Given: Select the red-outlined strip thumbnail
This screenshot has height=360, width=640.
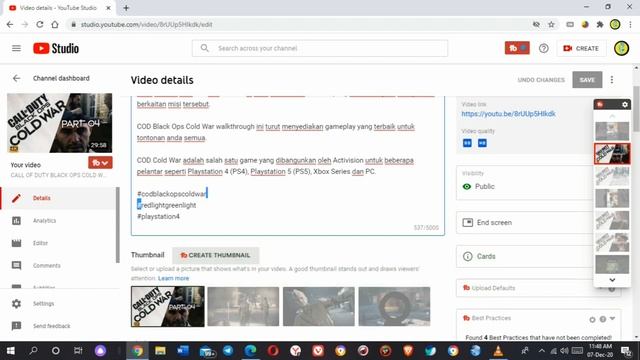Looking at the screenshot, I should point(612,153).
